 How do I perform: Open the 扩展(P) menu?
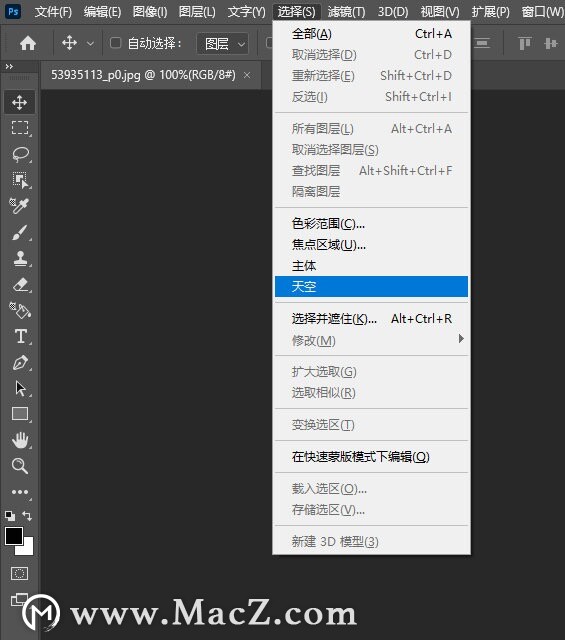click(490, 12)
